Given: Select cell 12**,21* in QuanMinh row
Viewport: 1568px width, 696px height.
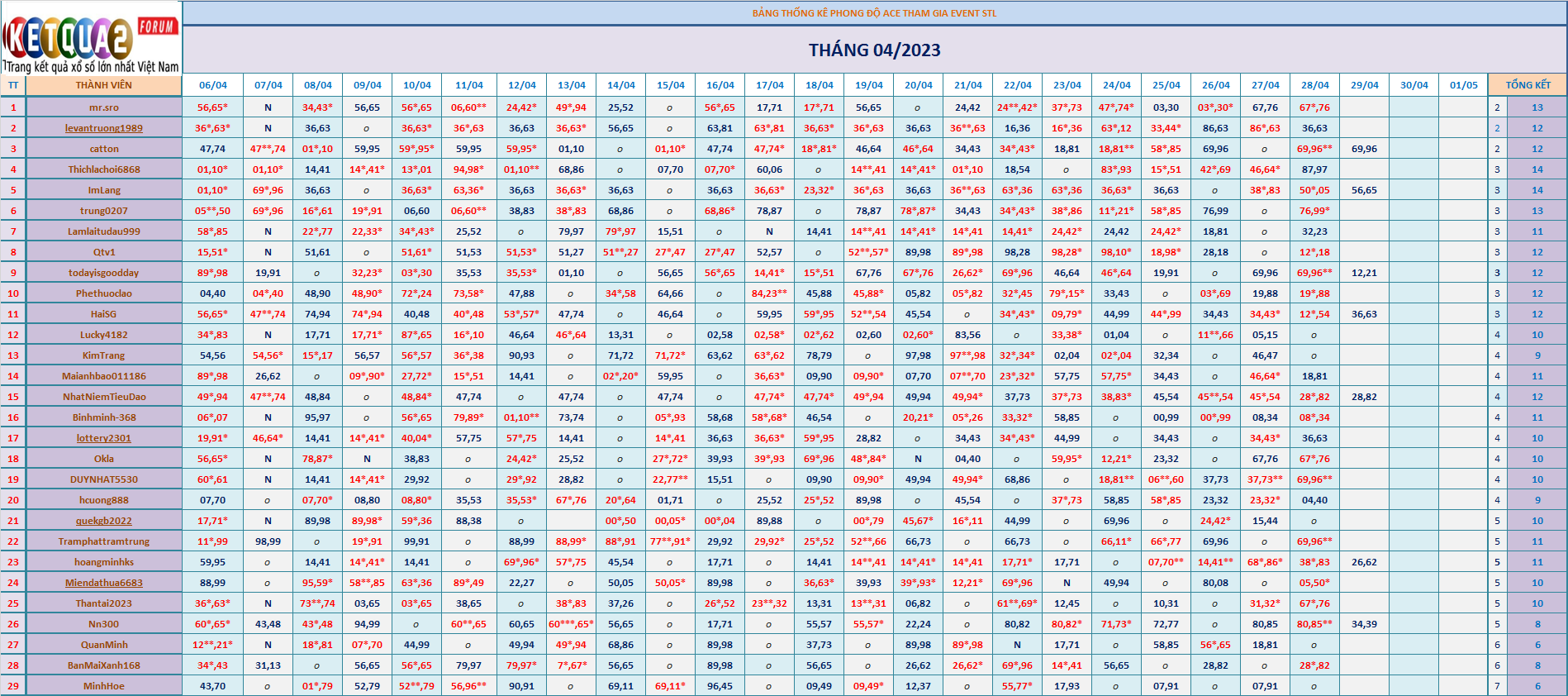Looking at the screenshot, I should click(x=212, y=645).
